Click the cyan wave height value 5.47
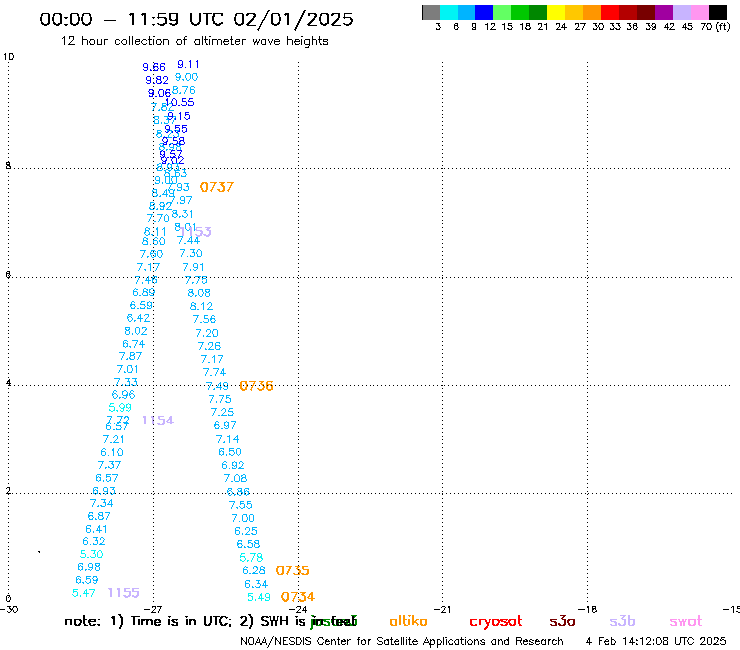This screenshot has width=740, height=650. 84,593
